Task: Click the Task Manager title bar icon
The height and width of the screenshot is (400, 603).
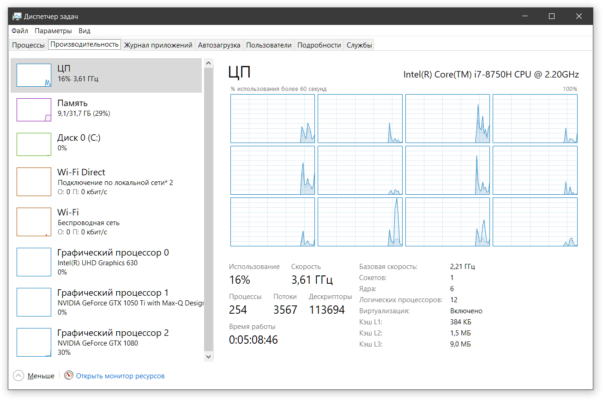Action: coord(17,16)
